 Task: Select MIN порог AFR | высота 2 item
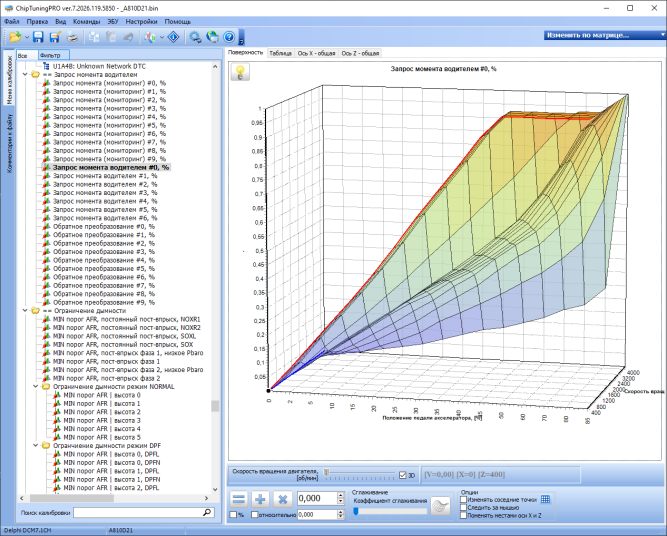[102, 412]
